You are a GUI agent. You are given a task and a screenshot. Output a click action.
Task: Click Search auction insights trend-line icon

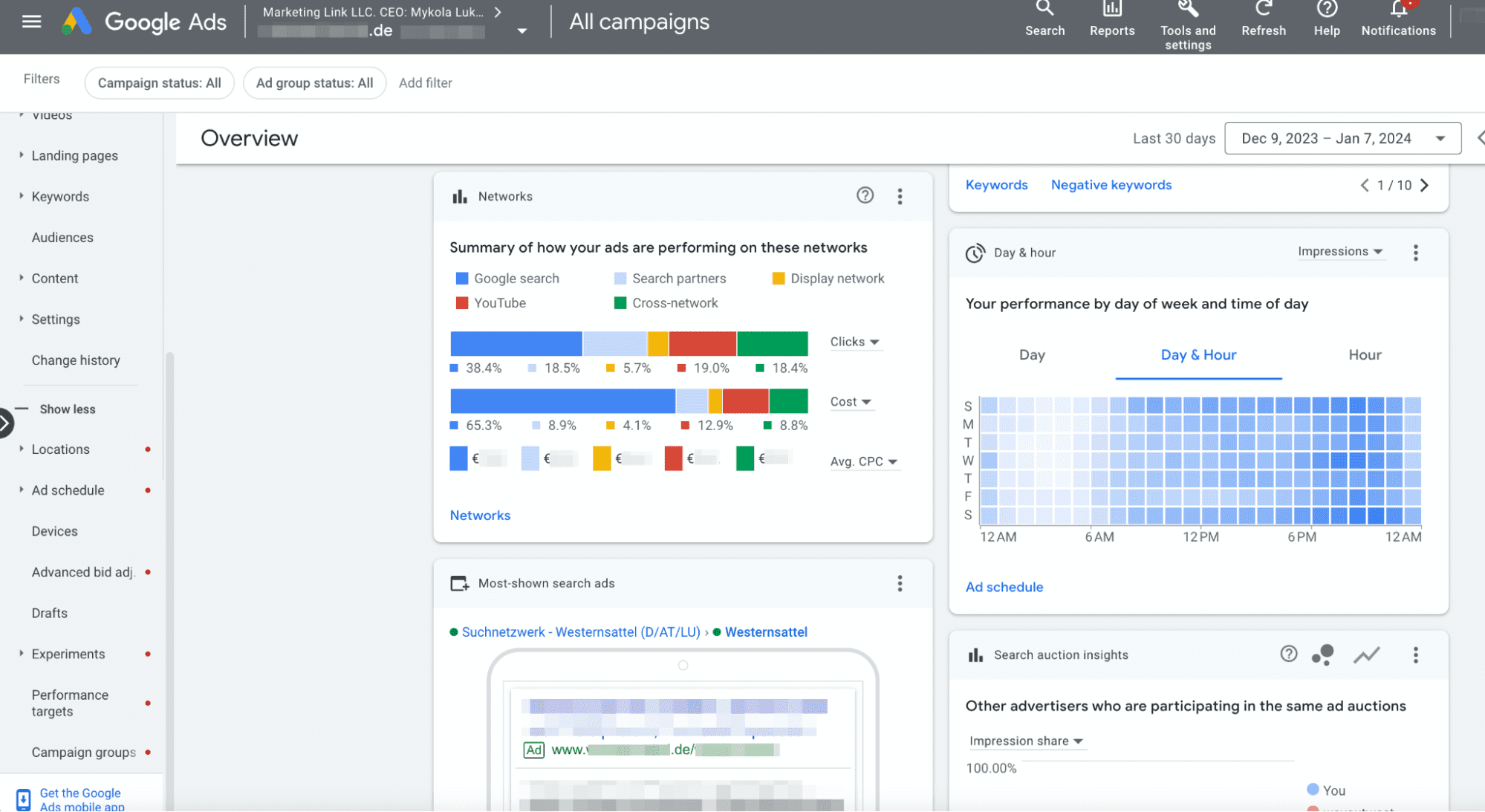[1366, 655]
